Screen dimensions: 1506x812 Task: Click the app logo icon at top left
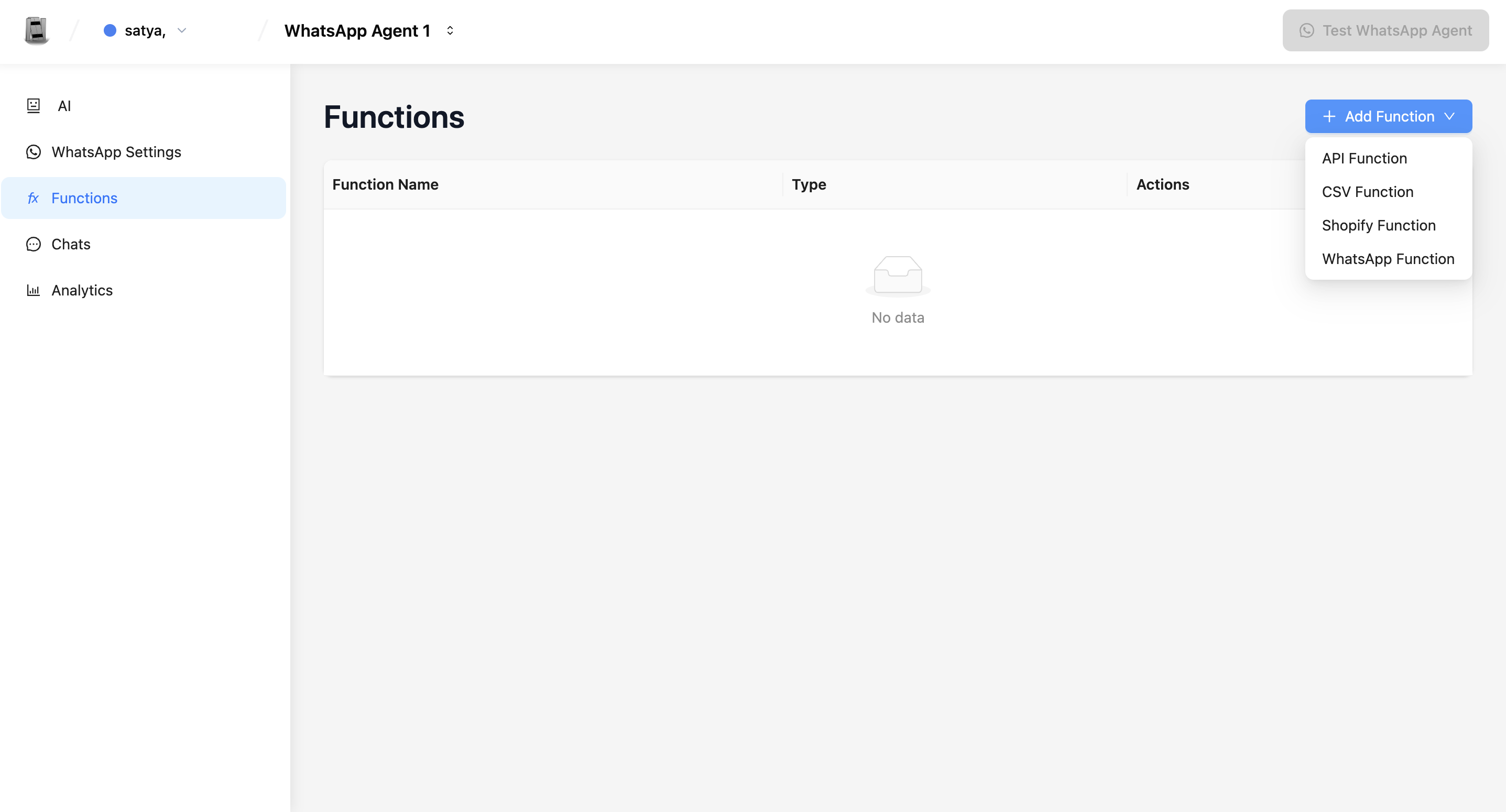36,30
